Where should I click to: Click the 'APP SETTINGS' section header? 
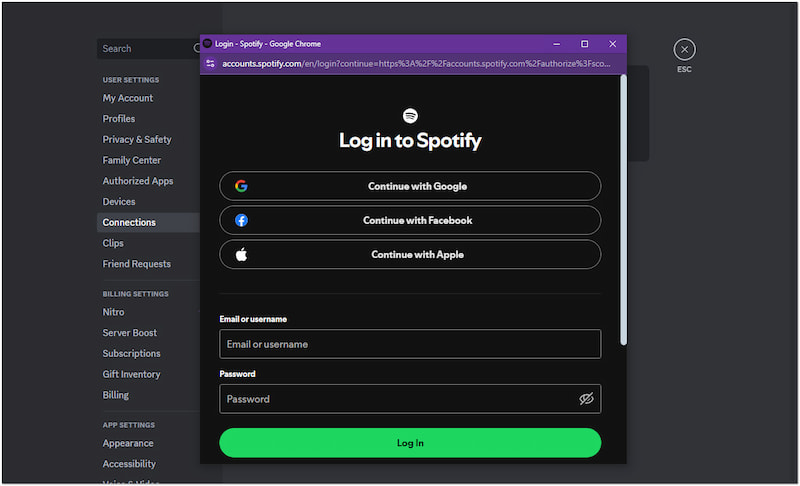129,425
